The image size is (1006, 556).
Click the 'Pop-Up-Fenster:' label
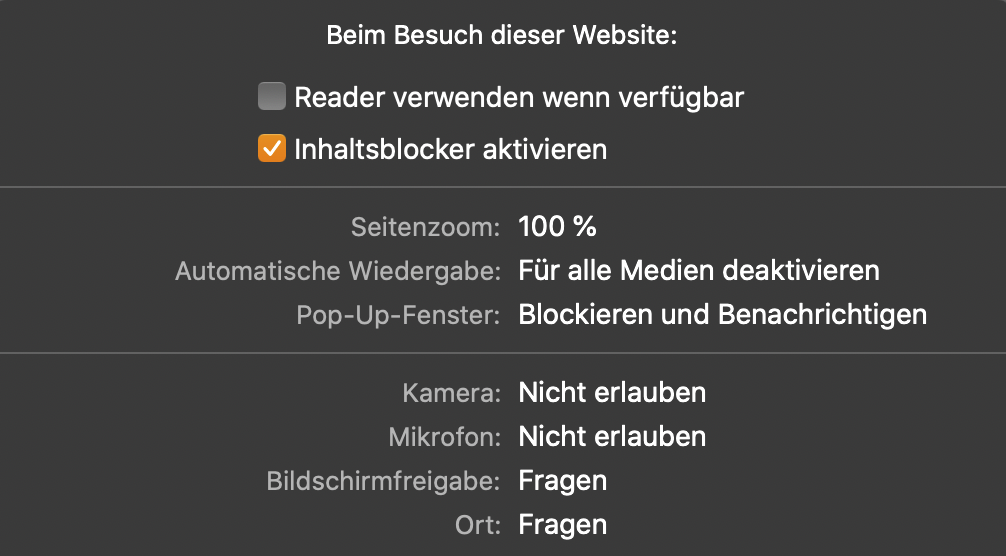[x=398, y=316]
